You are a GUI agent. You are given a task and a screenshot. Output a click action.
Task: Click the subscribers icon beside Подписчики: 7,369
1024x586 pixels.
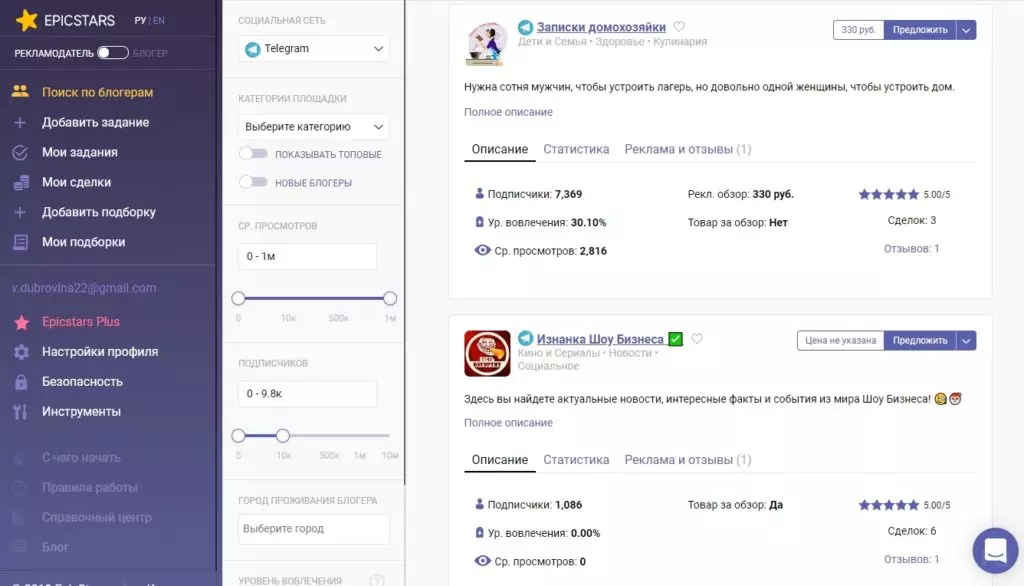tap(479, 193)
